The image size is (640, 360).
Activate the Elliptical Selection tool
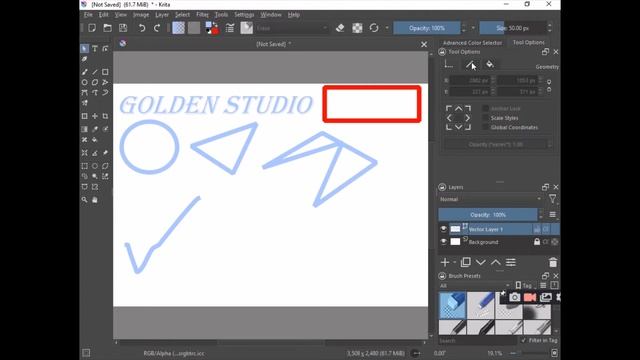click(95, 166)
